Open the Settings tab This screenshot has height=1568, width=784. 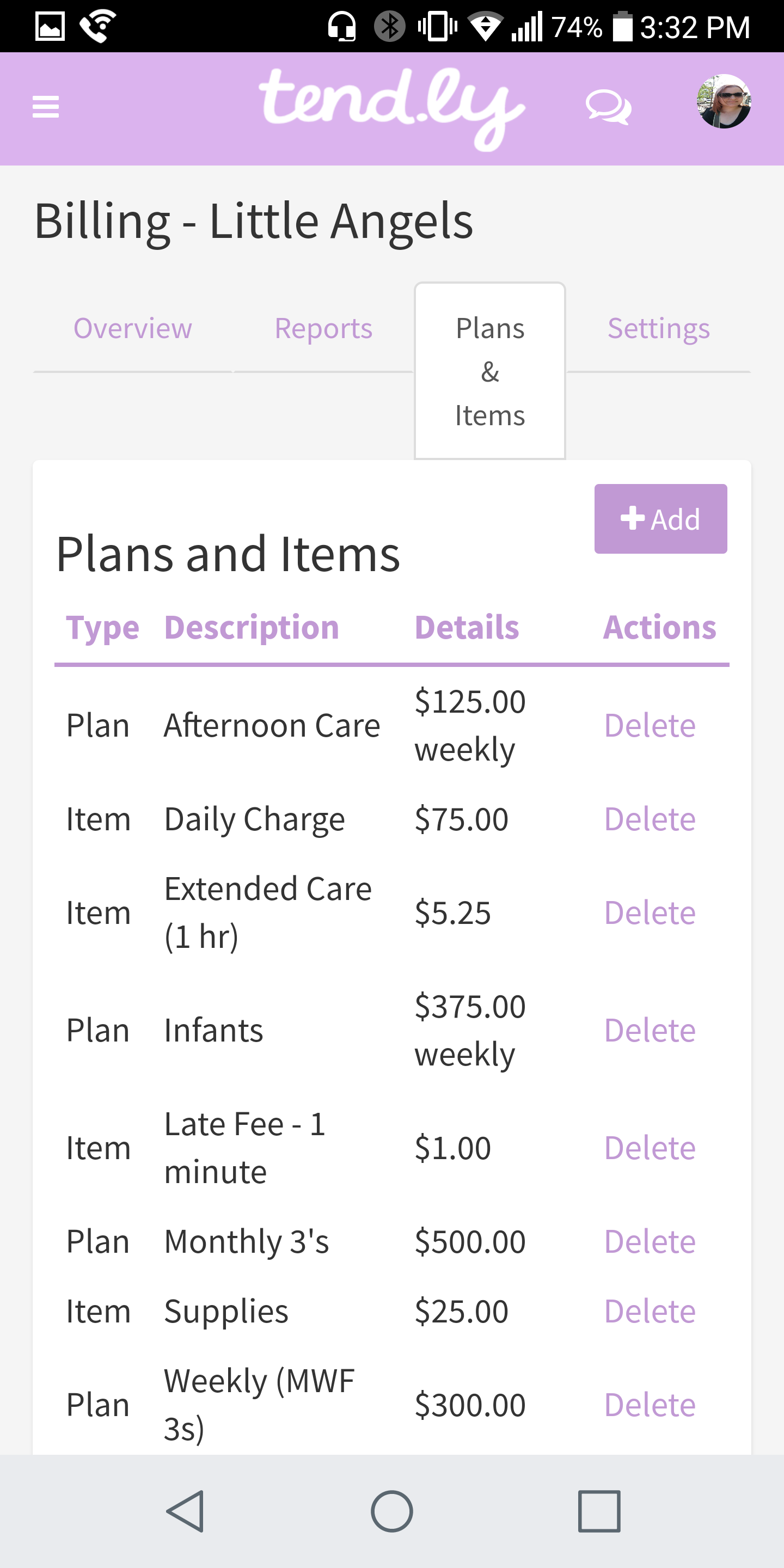[x=659, y=329]
